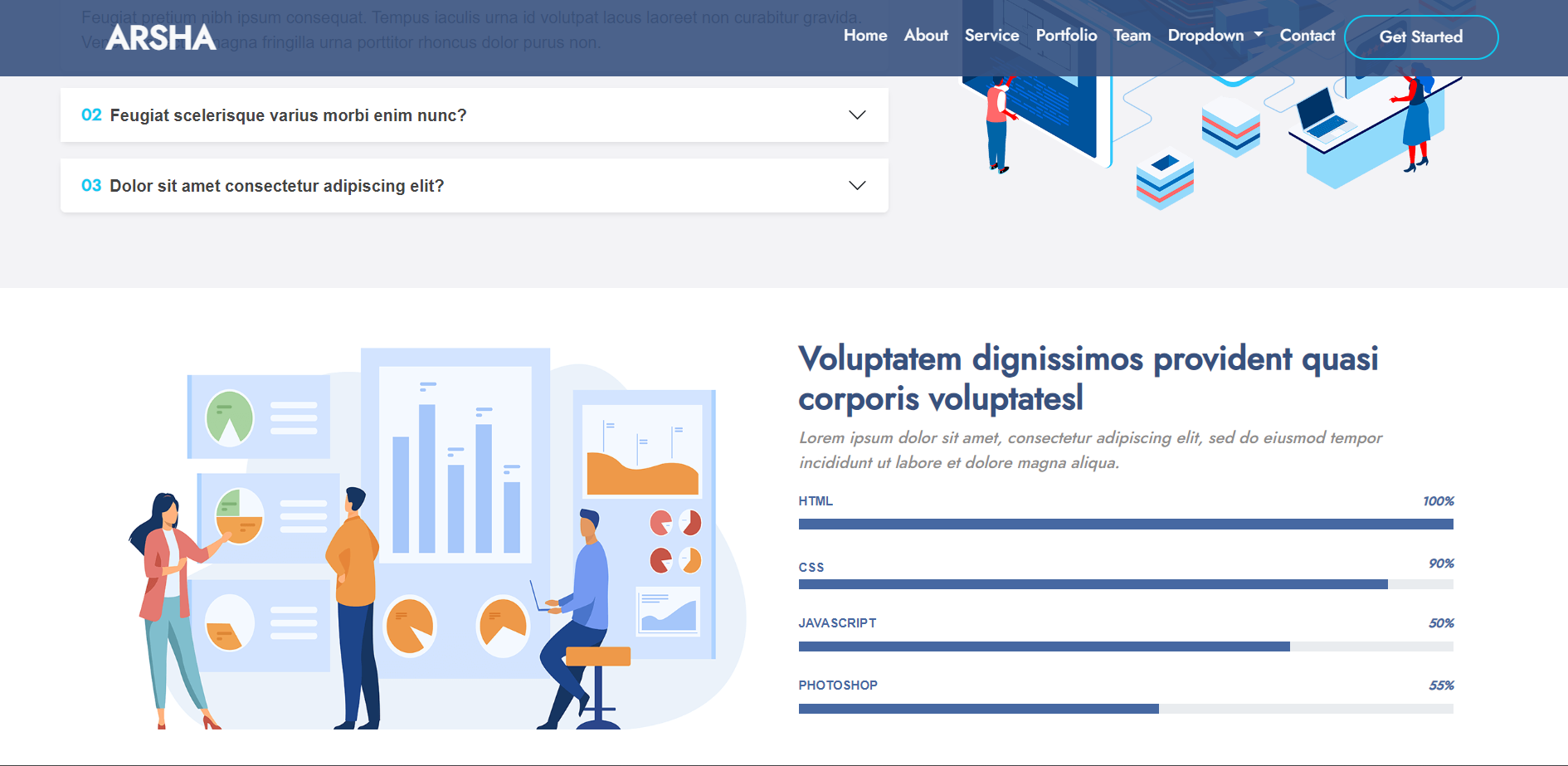Click the heading Voluptatem dignissimos provident quasi
The height and width of the screenshot is (766, 1568).
[1088, 378]
